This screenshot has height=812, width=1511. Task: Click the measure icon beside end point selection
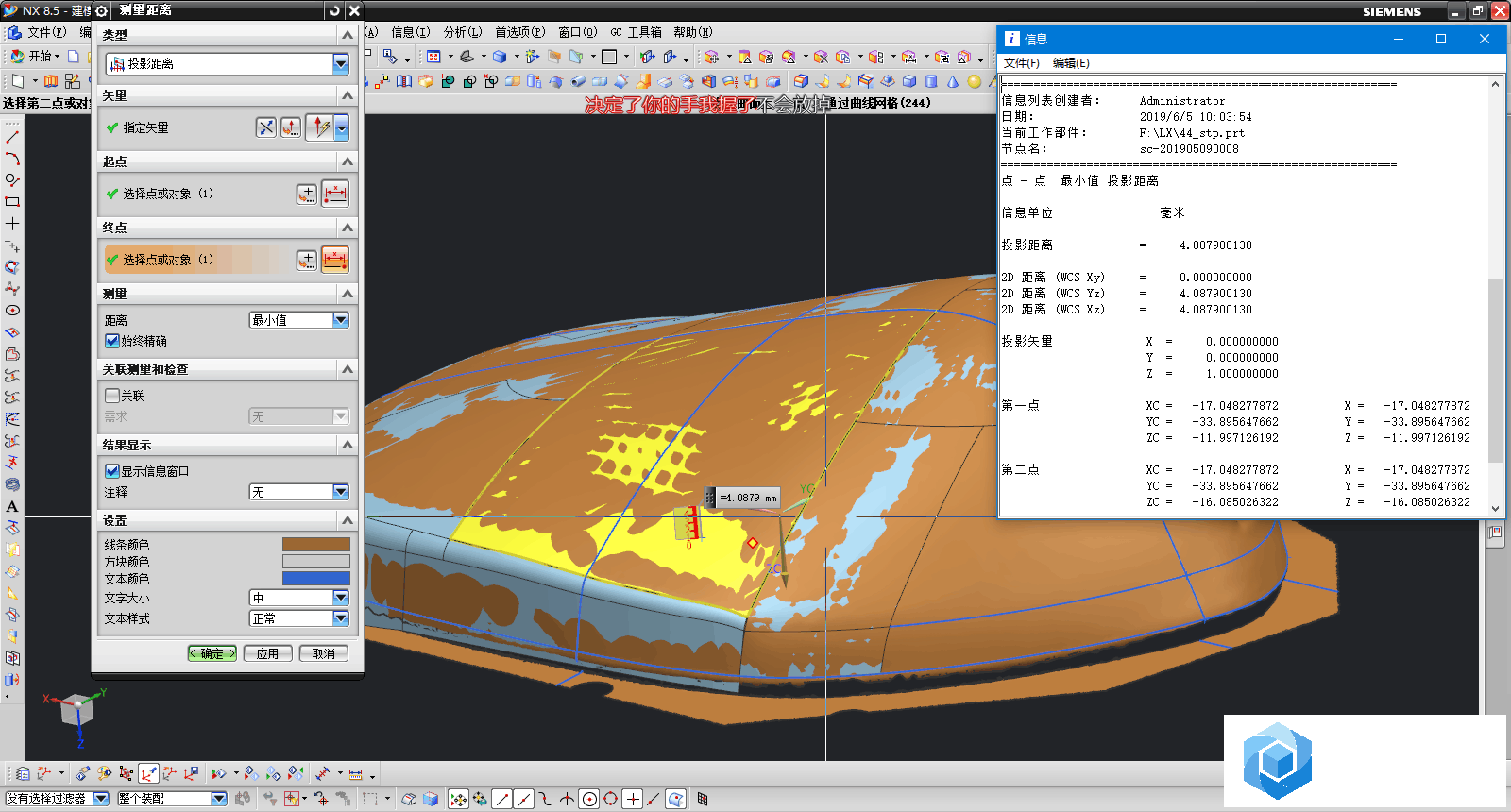click(335, 260)
